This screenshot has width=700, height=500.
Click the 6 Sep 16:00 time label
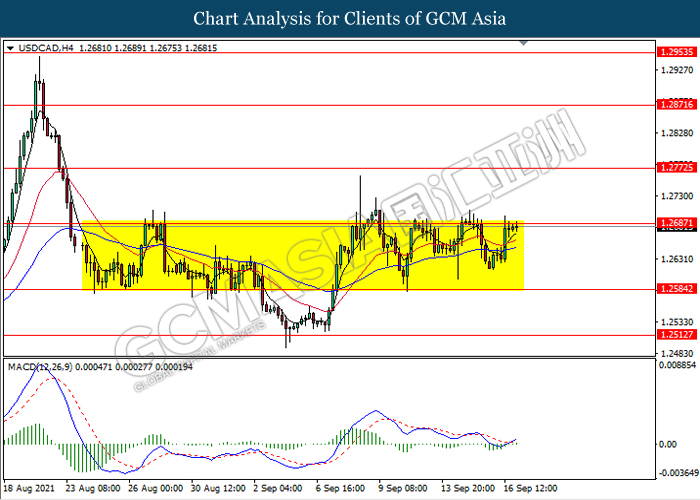340,488
